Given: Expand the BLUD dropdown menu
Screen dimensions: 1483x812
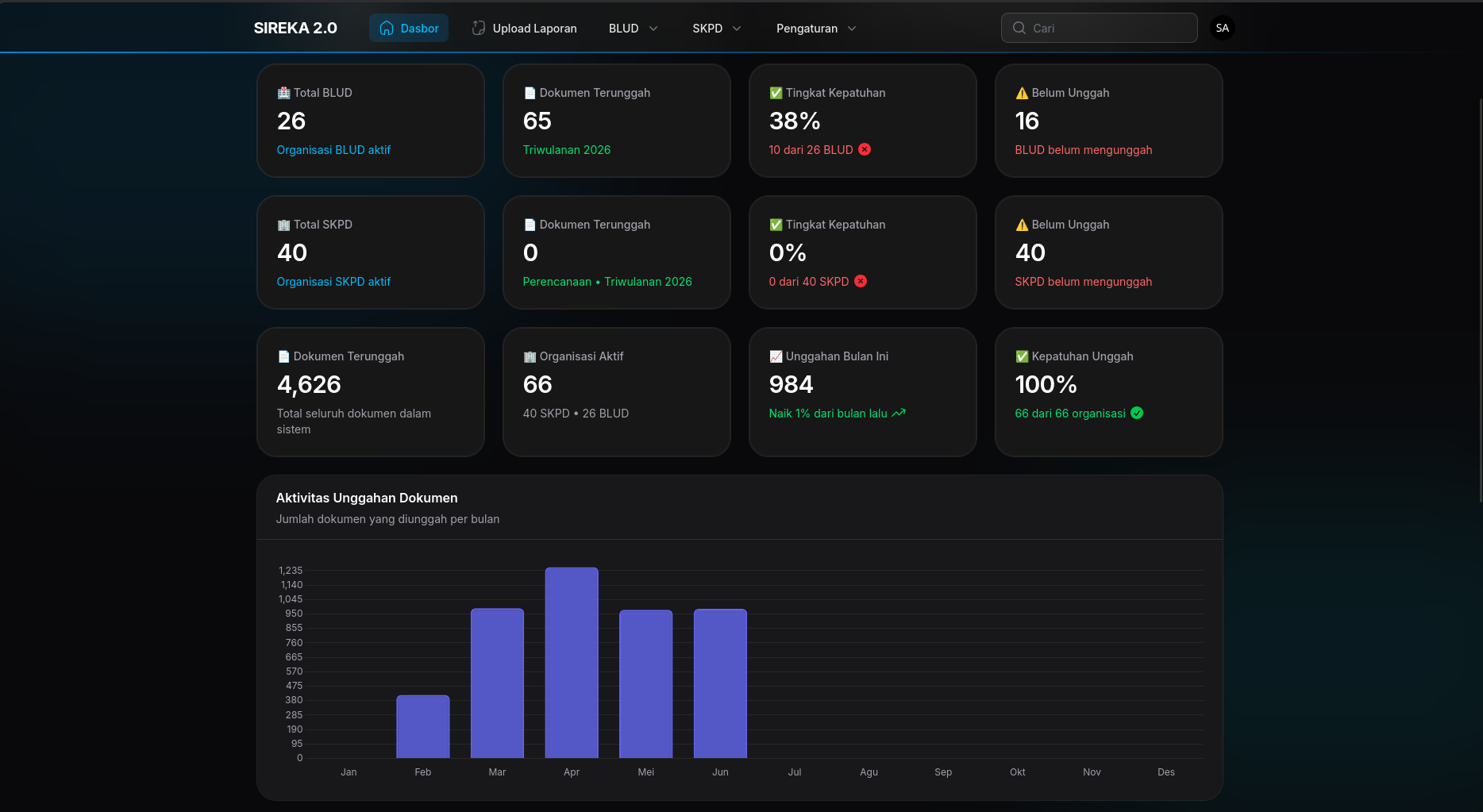Looking at the screenshot, I should coord(634,29).
